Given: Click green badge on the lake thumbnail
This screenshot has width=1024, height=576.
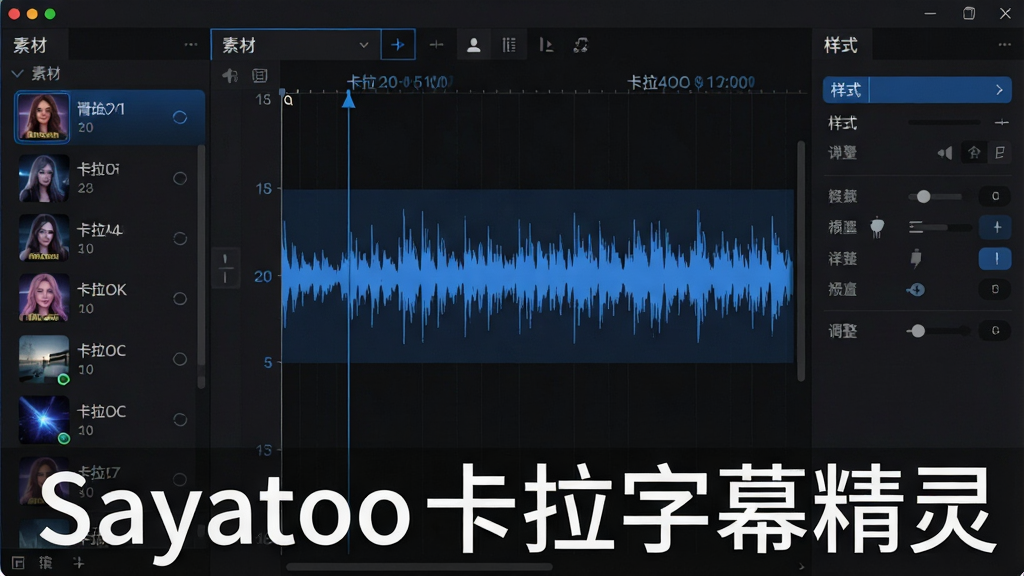Looking at the screenshot, I should coord(63,379).
